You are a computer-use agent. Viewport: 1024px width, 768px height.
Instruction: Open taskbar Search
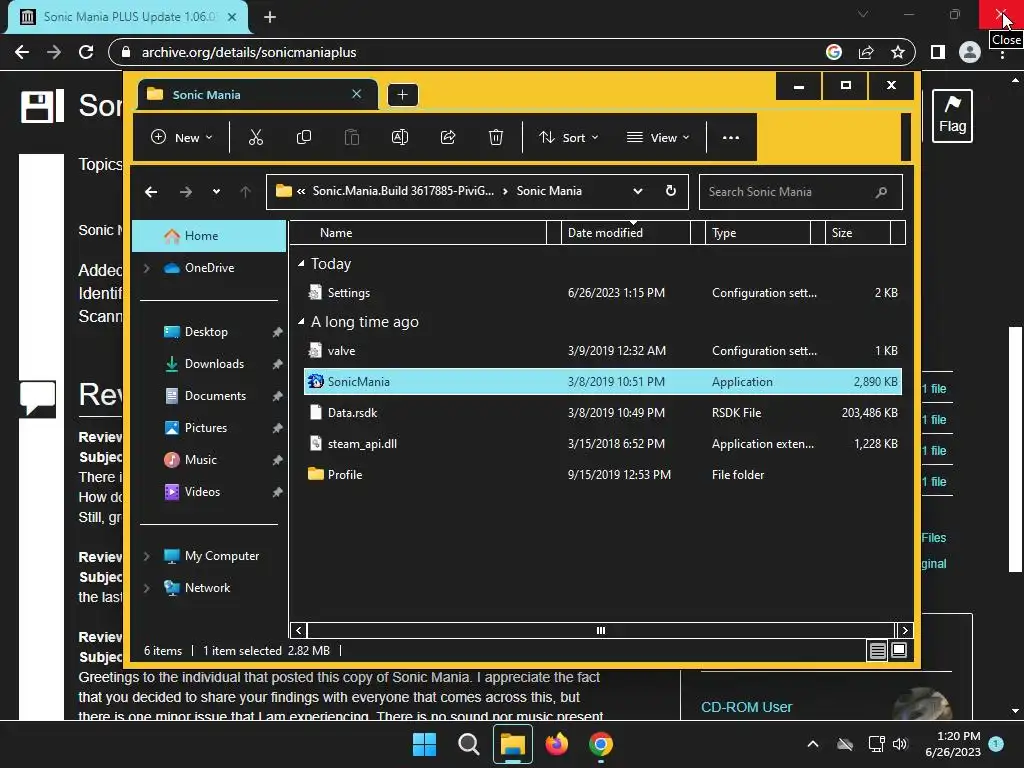[468, 744]
